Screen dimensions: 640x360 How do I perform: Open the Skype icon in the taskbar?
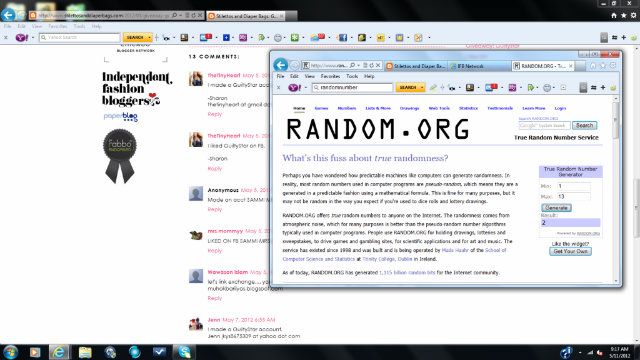(184, 352)
